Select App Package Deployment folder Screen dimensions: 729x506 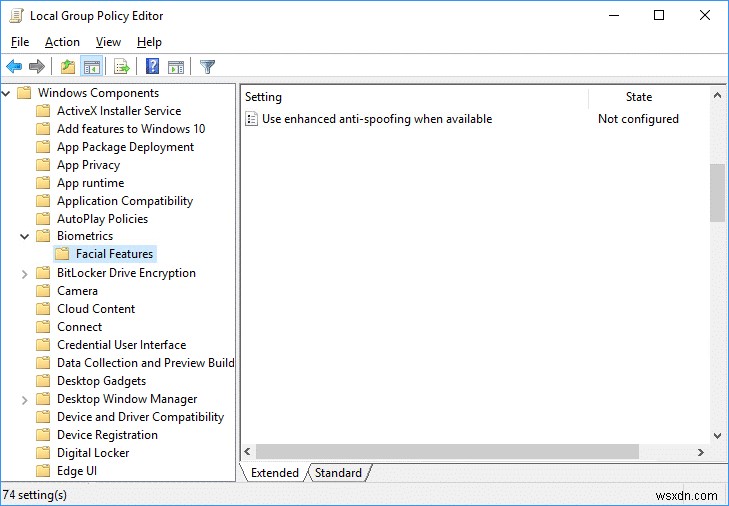[x=126, y=147]
